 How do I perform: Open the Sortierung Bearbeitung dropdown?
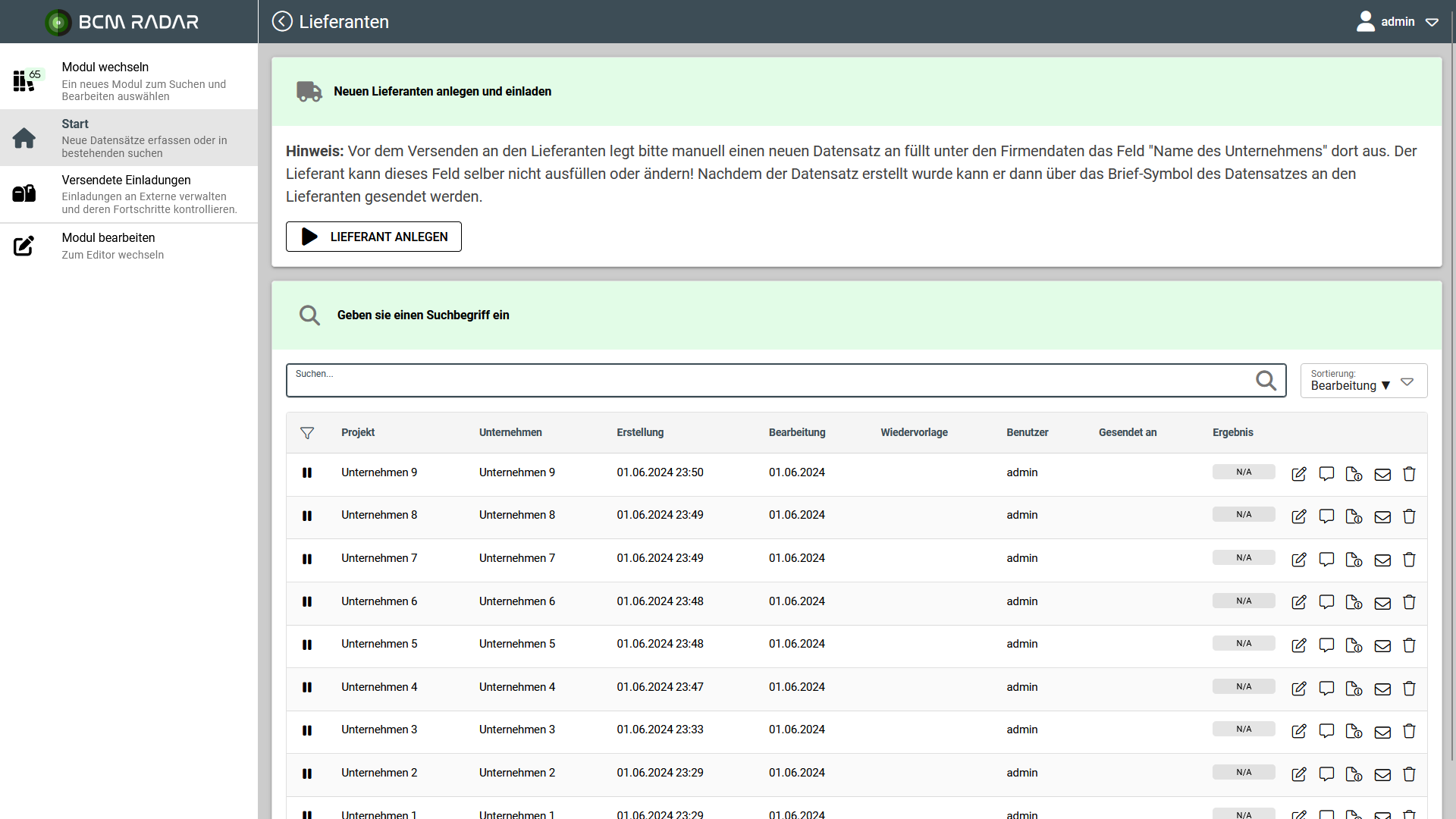click(x=1363, y=381)
